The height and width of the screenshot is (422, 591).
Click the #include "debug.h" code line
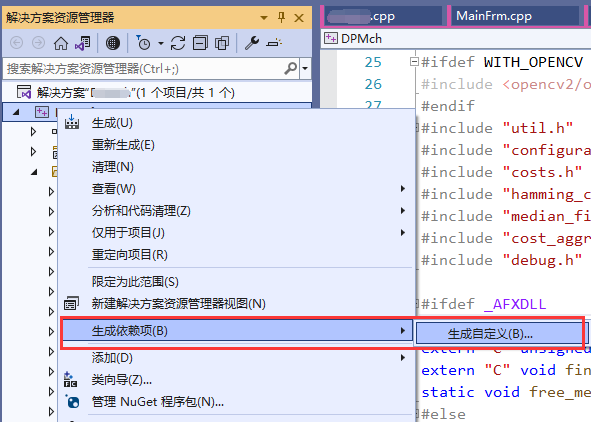click(x=501, y=260)
